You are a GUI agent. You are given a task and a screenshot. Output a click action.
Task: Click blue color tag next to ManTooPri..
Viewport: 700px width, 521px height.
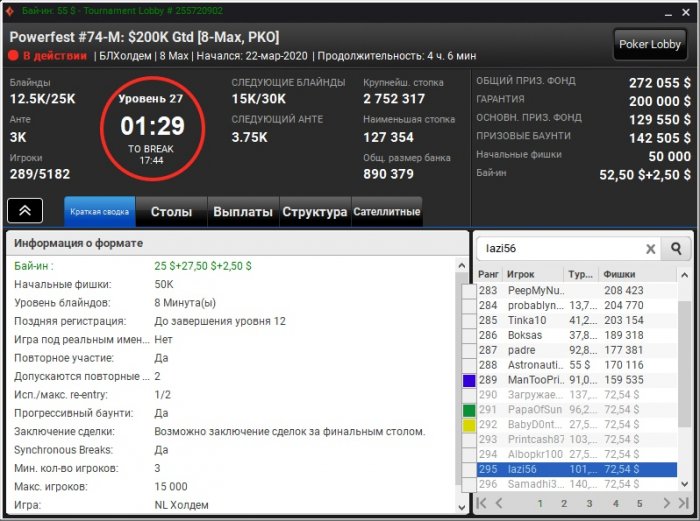point(469,380)
